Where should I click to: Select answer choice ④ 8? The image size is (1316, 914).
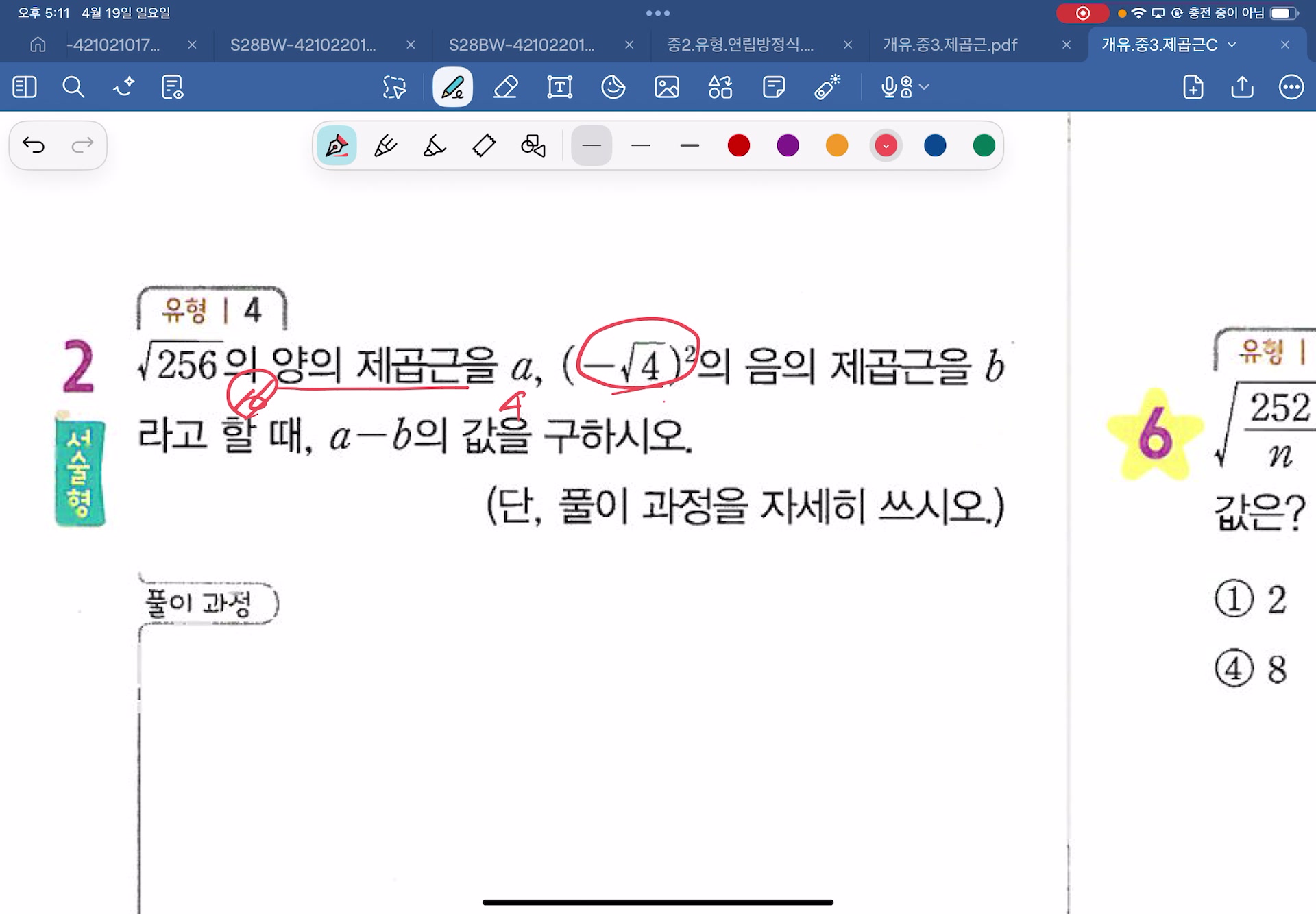point(1251,668)
